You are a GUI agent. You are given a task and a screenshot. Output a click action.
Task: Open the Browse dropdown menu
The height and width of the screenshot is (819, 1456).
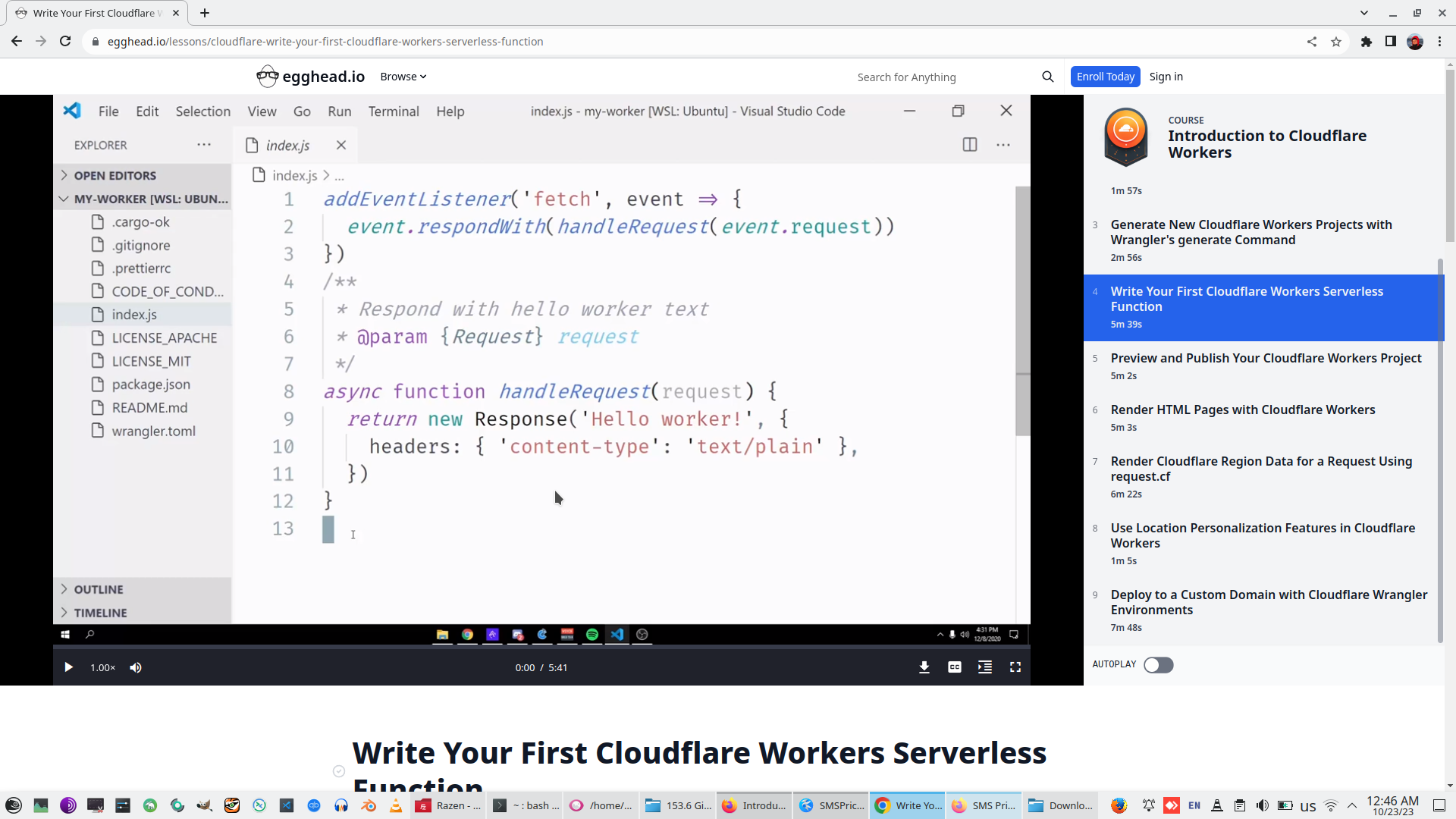coord(403,77)
